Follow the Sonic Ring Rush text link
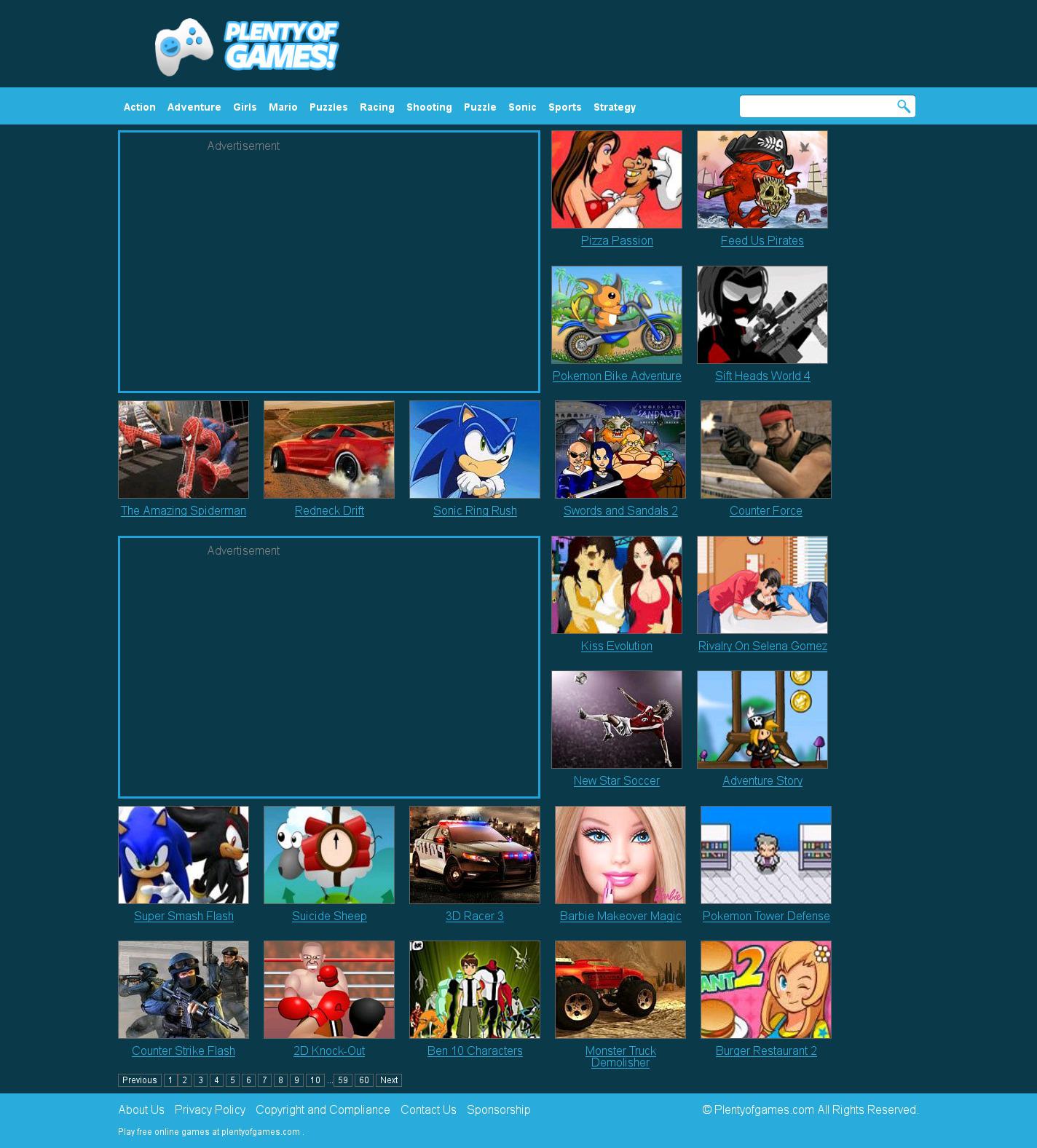 475,511
